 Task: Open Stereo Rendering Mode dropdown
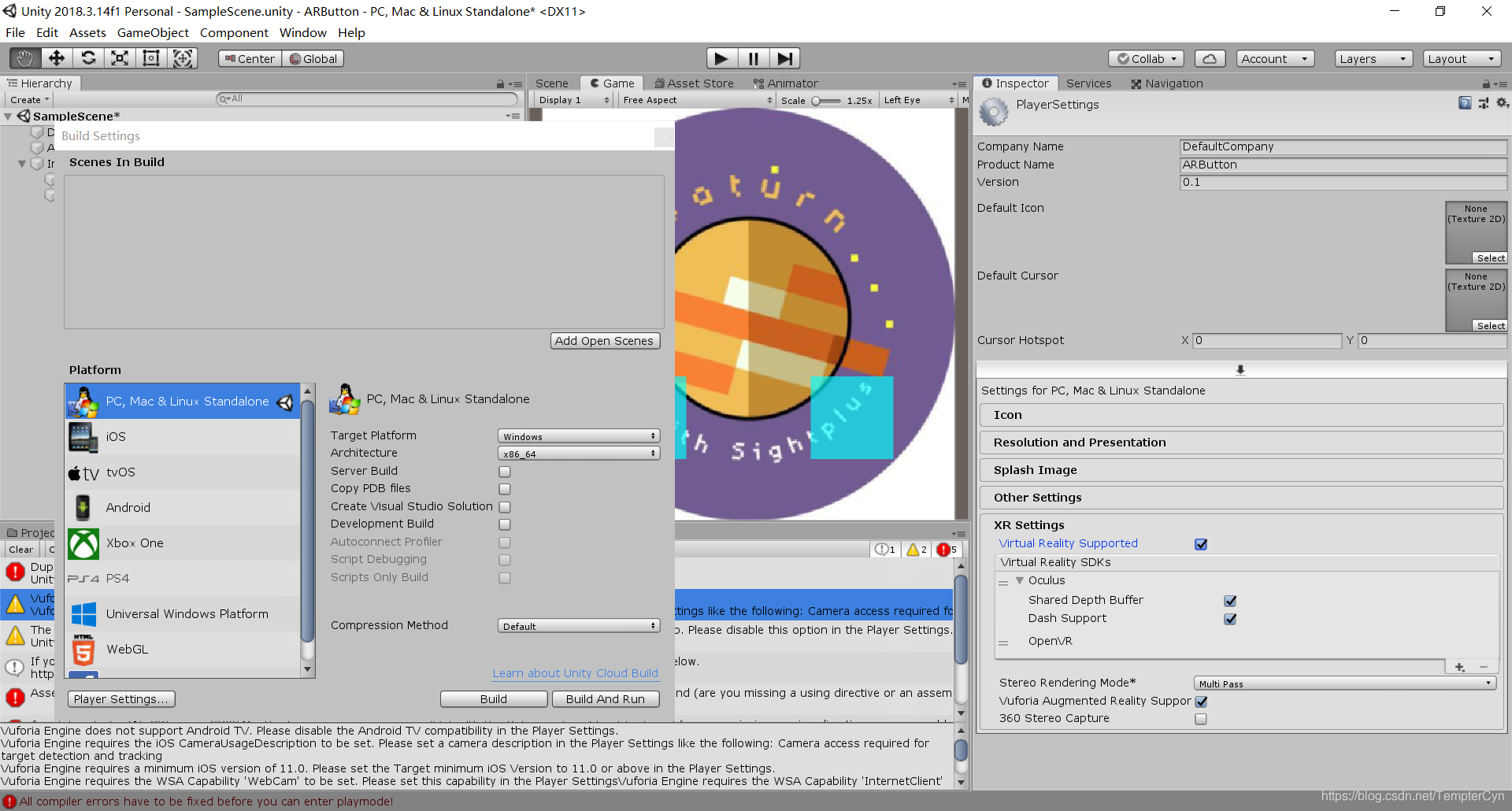tap(1345, 683)
